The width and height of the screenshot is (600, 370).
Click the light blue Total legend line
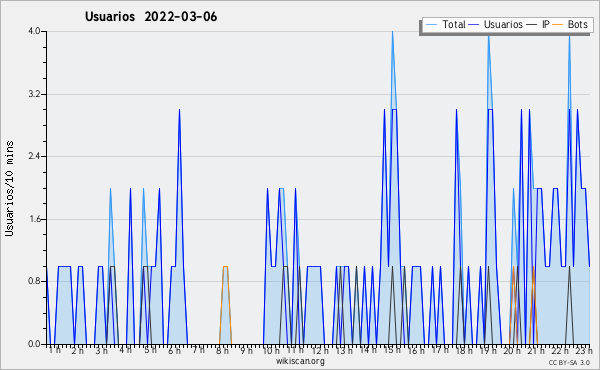pos(431,25)
